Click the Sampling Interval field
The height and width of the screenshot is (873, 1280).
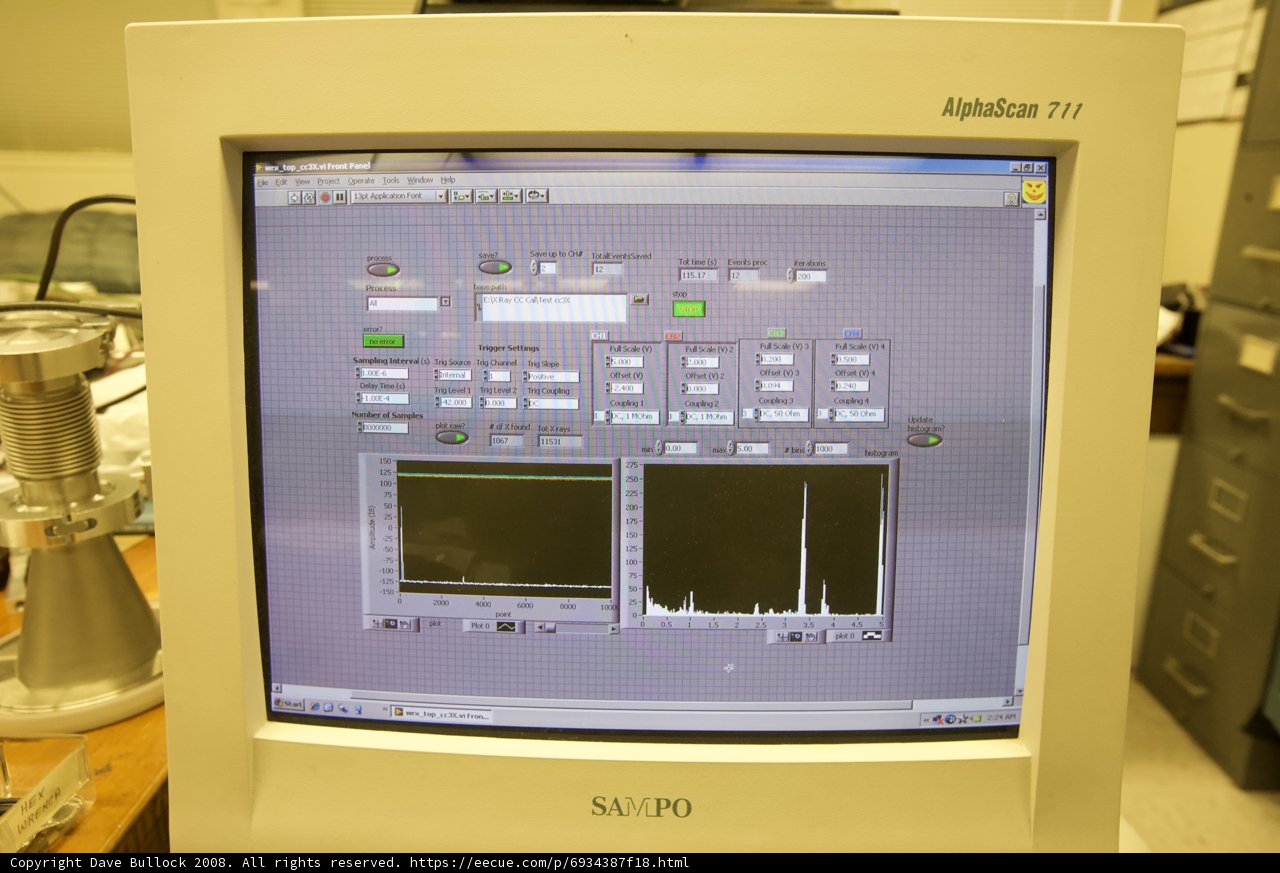pyautogui.click(x=383, y=373)
